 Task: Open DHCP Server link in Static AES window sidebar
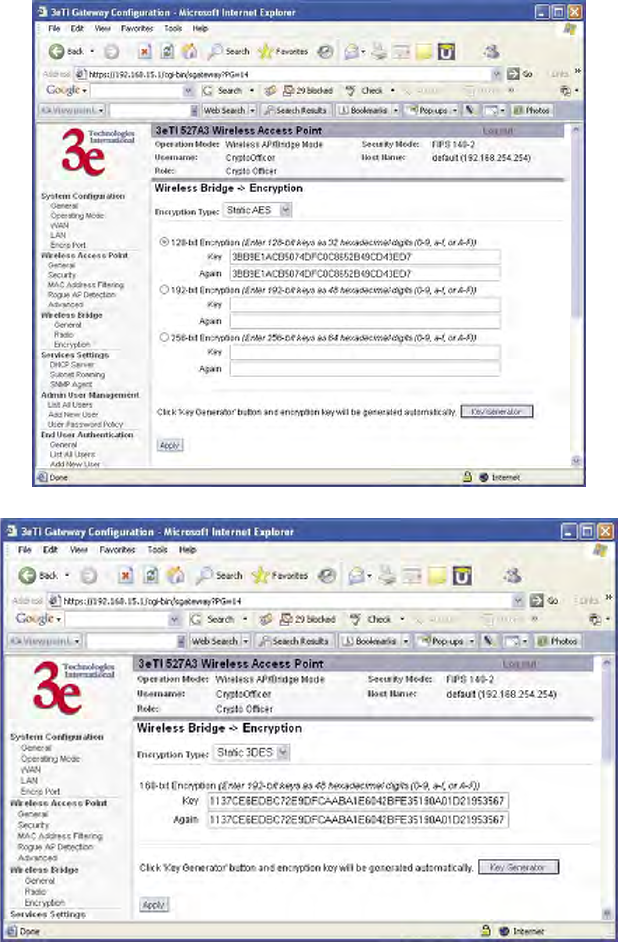coord(71,365)
